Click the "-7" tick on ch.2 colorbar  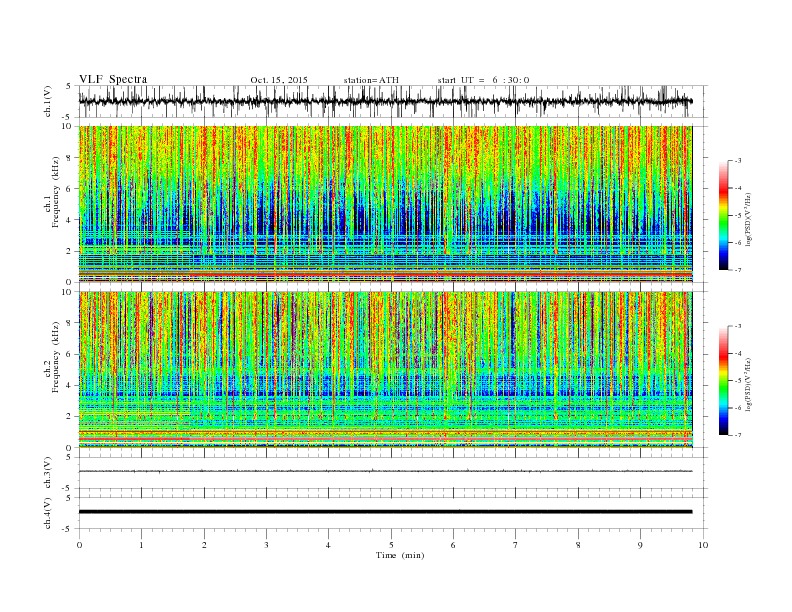click(x=736, y=435)
